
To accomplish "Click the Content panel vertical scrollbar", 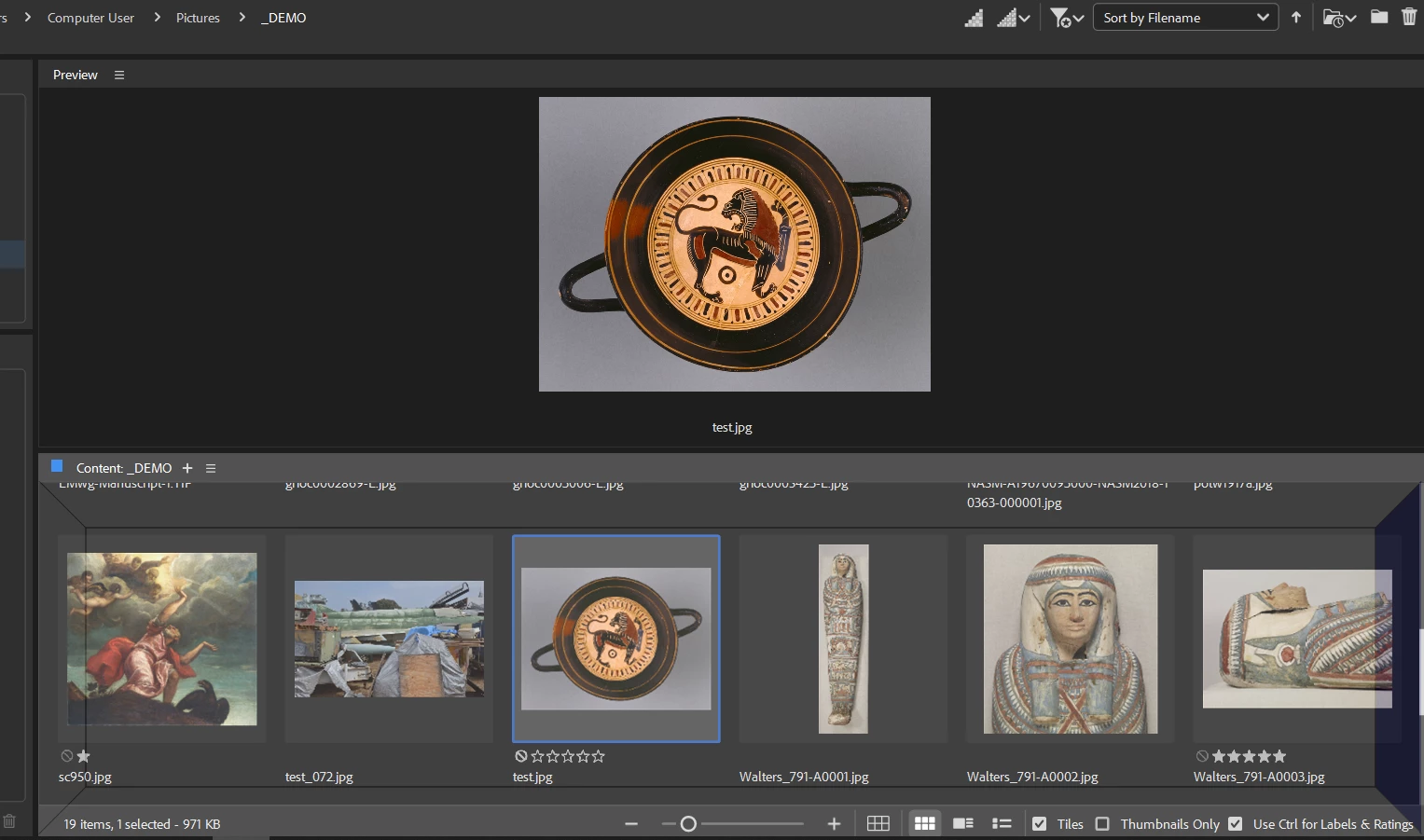I will point(1420,671).
